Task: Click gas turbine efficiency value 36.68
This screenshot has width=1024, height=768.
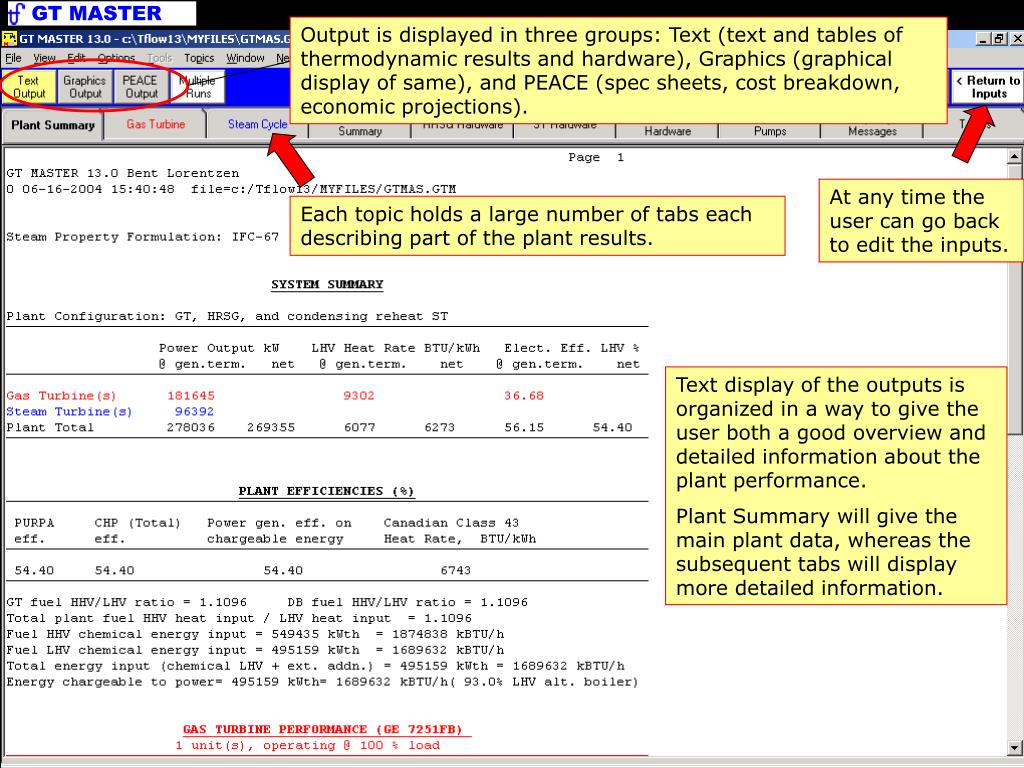Action: pyautogui.click(x=524, y=396)
